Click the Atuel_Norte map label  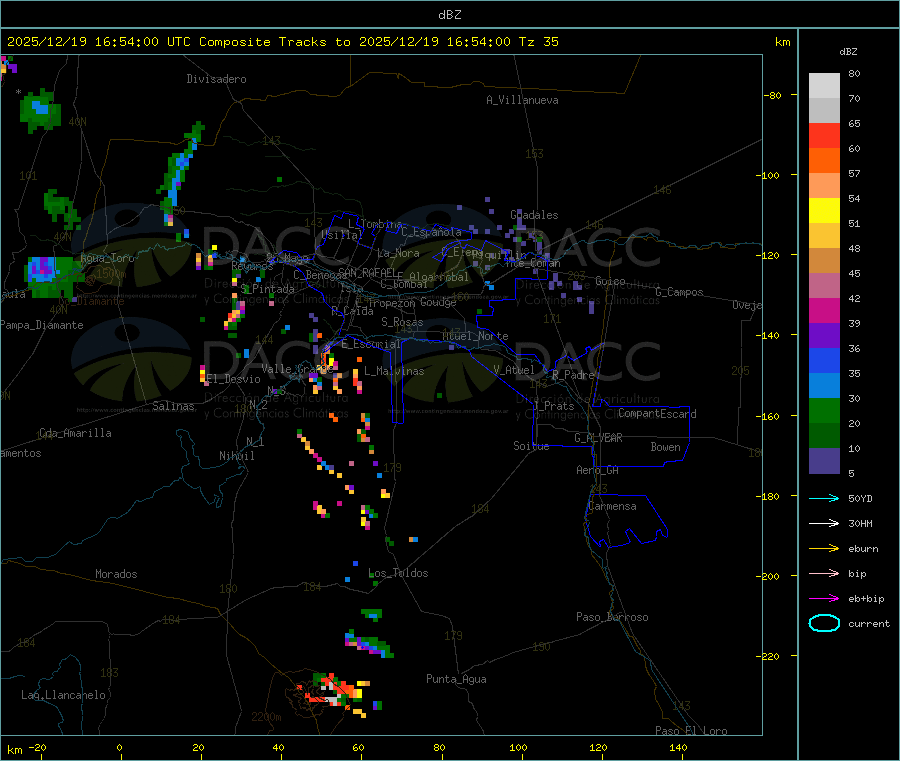coord(475,336)
